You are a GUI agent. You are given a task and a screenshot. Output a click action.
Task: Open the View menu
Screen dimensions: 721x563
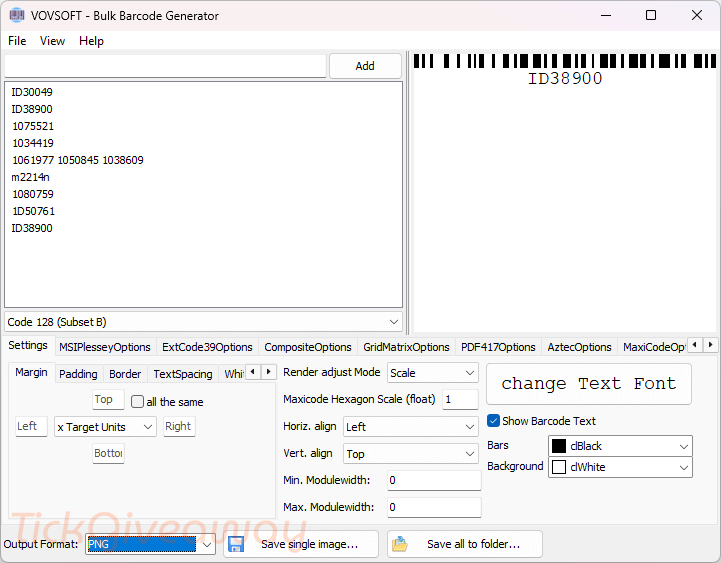coord(52,41)
